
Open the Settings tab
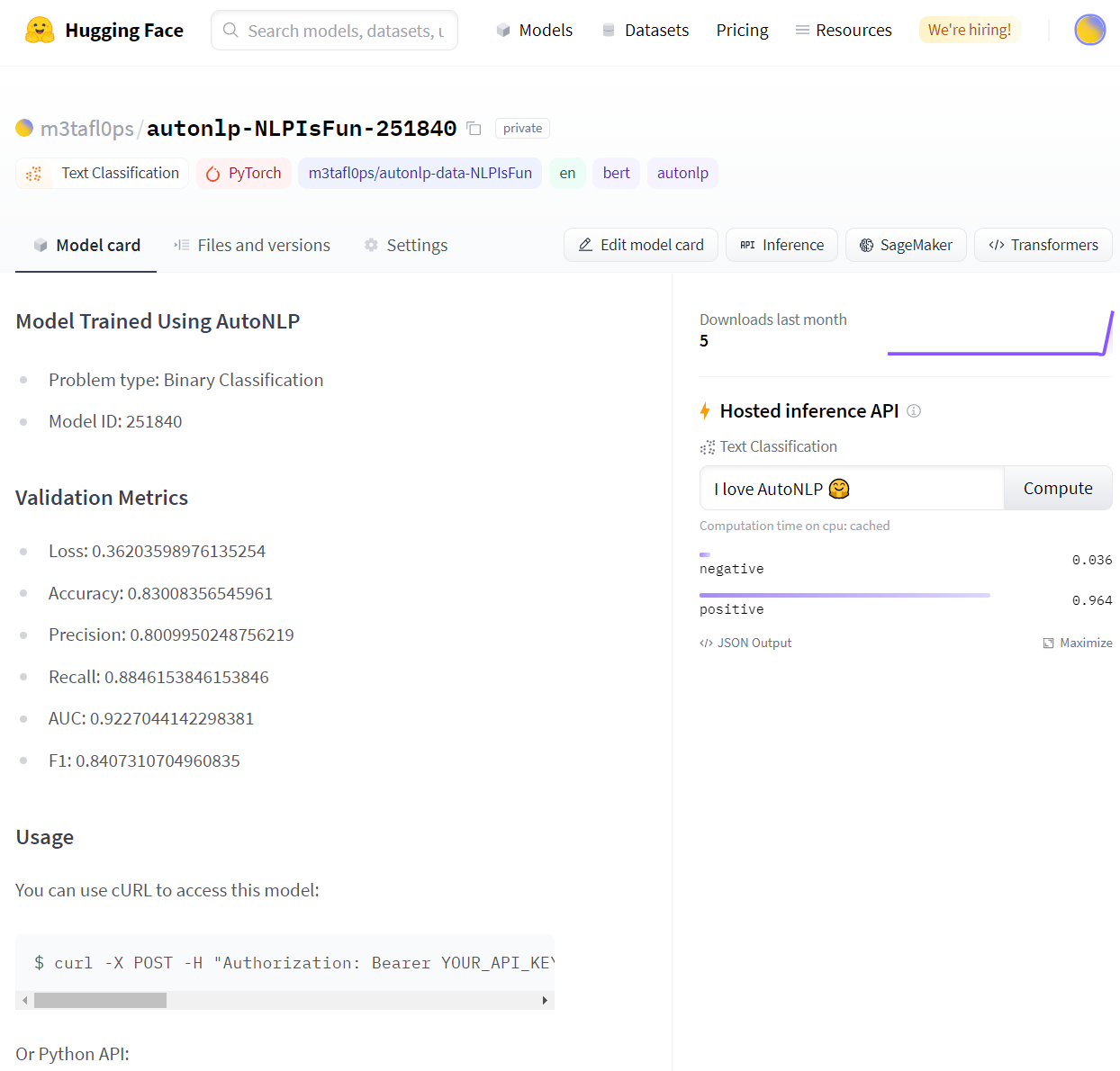pyautogui.click(x=406, y=246)
